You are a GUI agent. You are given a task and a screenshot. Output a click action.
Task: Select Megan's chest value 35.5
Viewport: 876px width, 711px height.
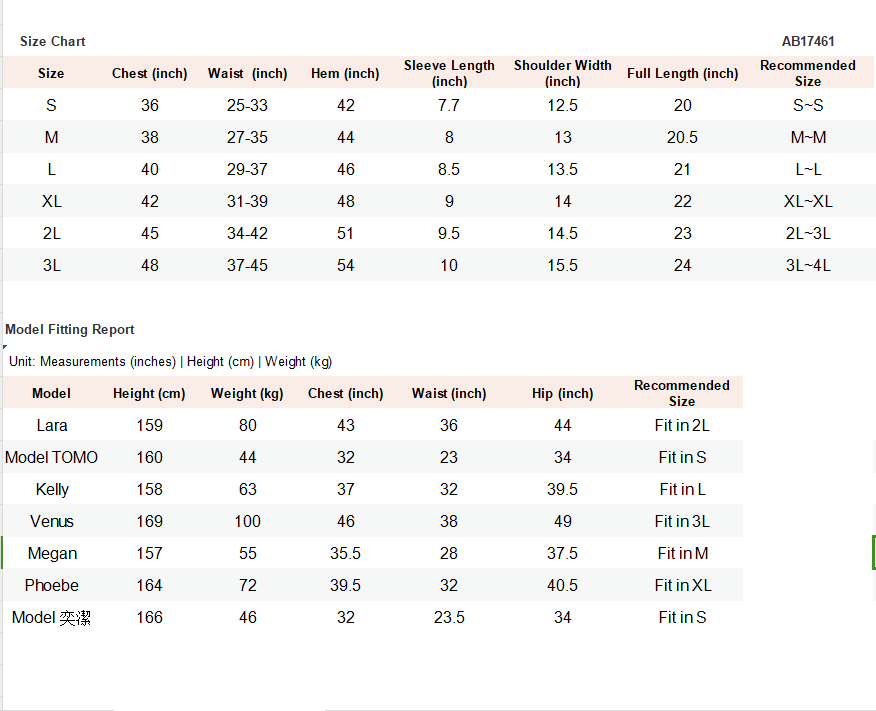point(345,553)
